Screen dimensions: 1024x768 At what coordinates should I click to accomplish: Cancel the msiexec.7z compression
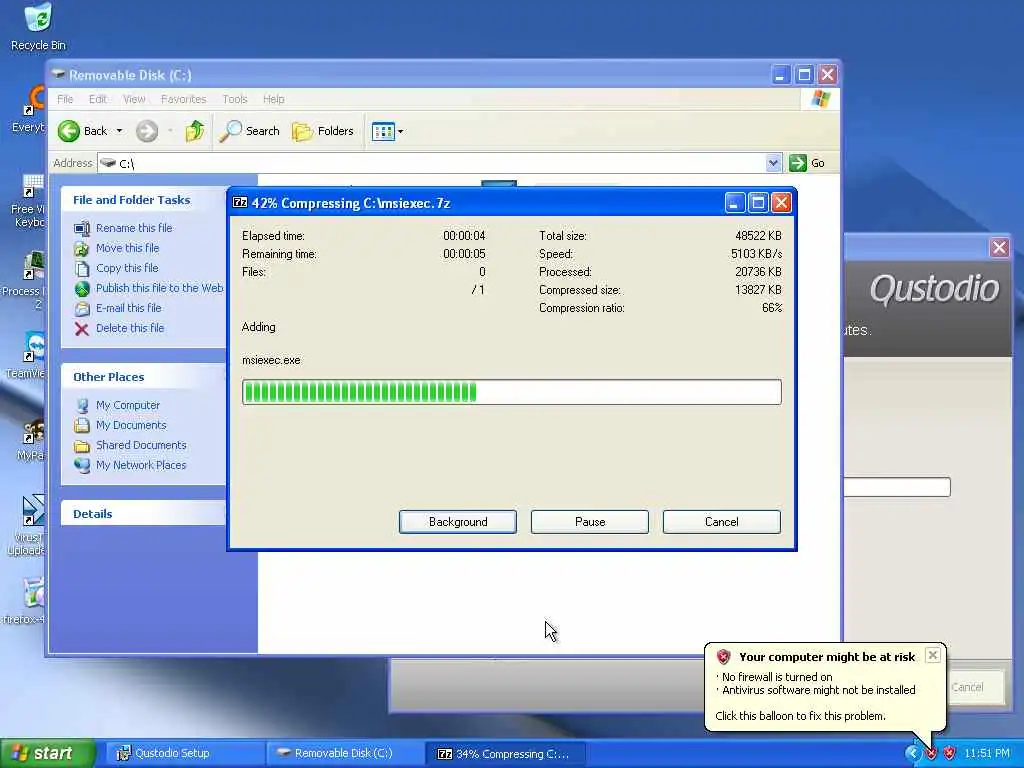[x=722, y=522]
